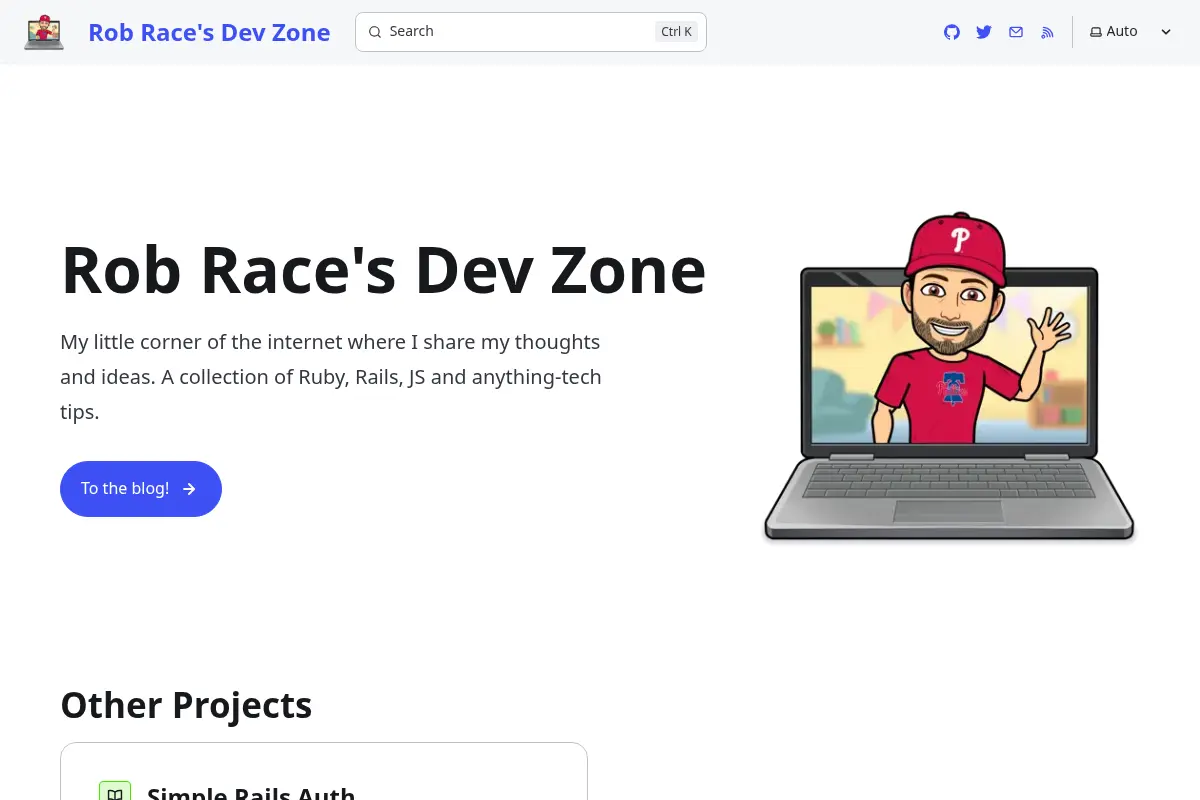Click the 'Rob Race's Dev Zone' header link
Image resolution: width=1200 pixels, height=800 pixels.
point(209,32)
